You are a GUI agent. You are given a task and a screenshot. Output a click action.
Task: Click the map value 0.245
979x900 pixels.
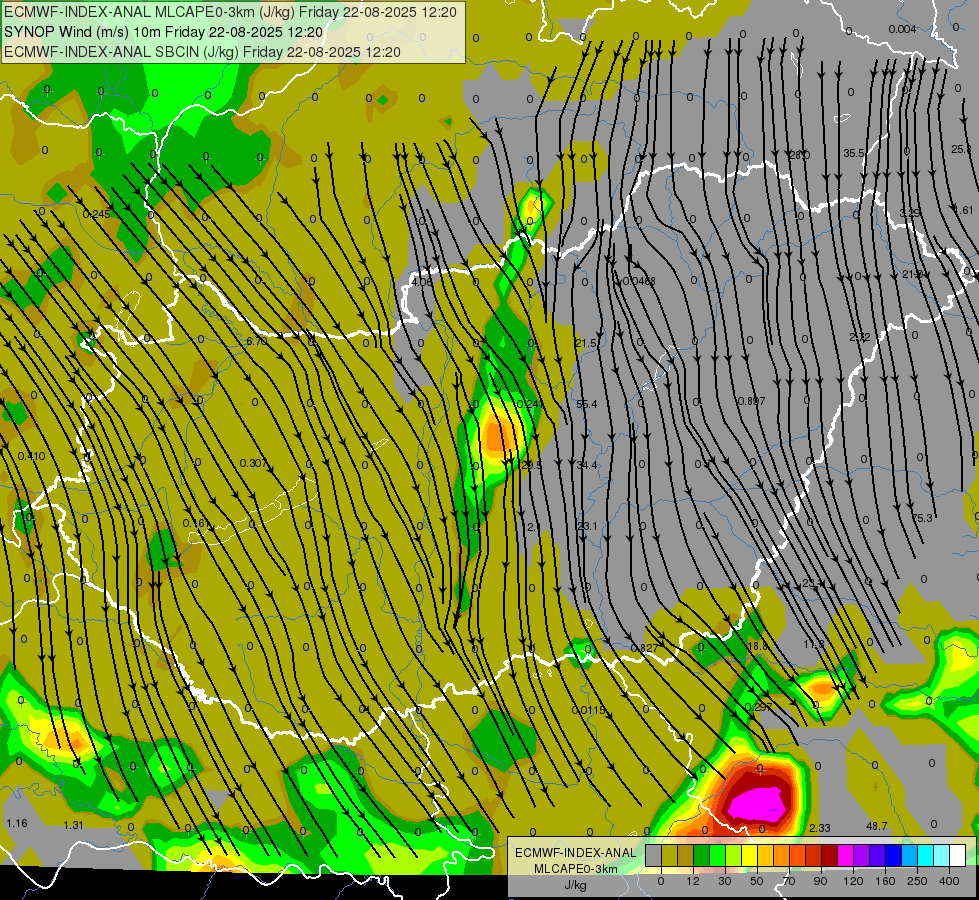[97, 214]
